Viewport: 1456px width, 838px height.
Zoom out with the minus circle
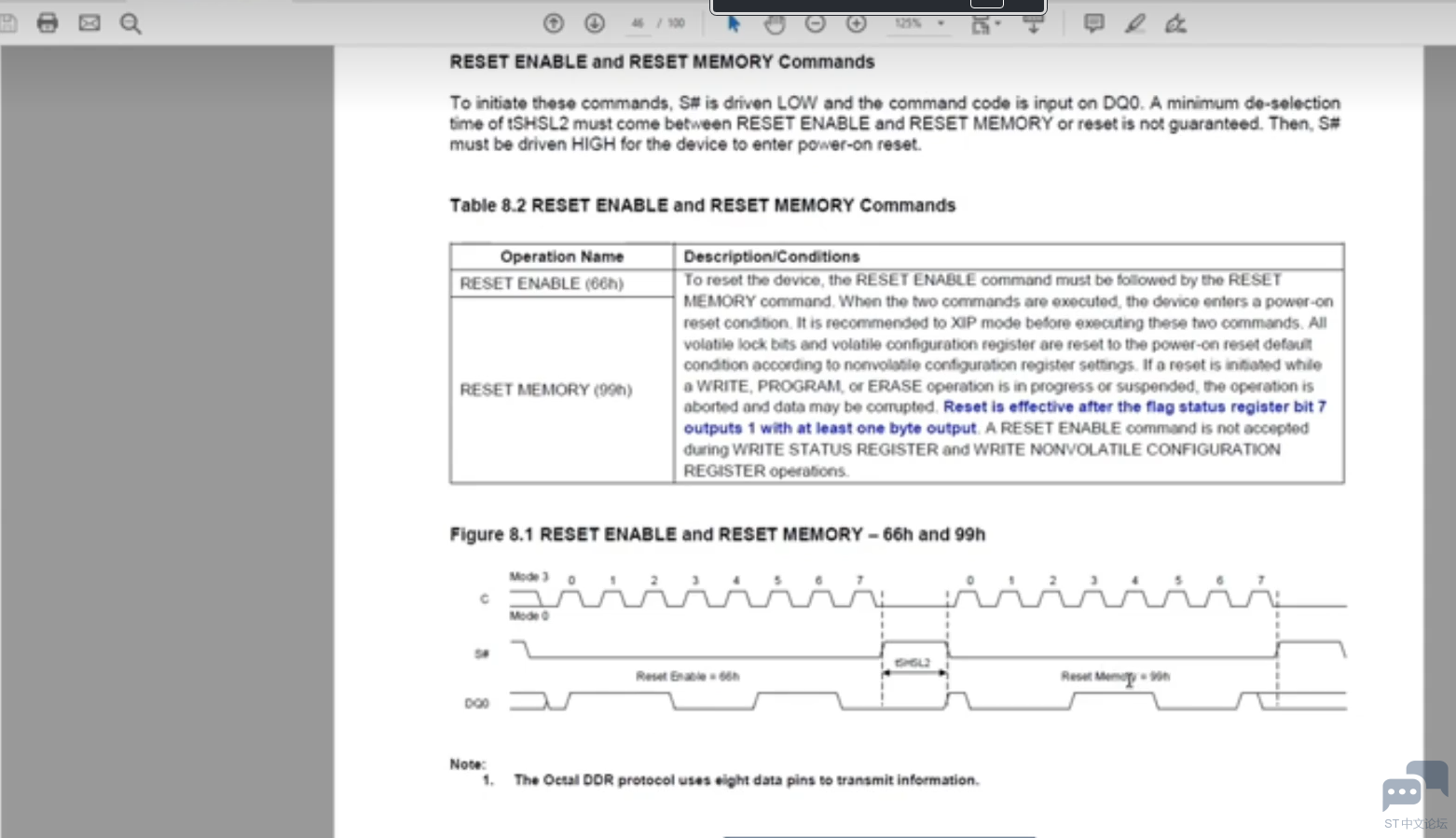coord(816,23)
